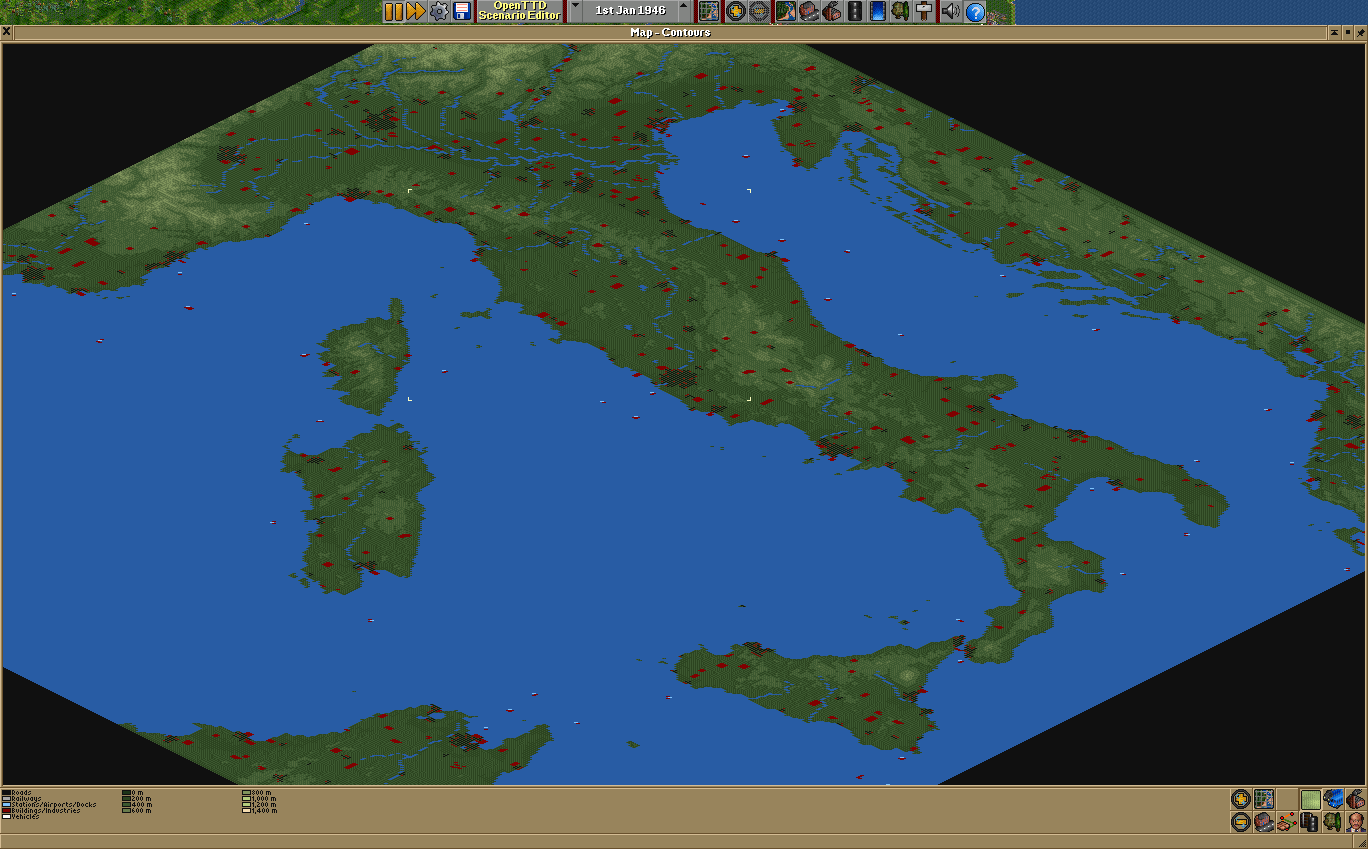Show link graph cargo flow on map
The width and height of the screenshot is (1368, 849).
(x=1287, y=822)
